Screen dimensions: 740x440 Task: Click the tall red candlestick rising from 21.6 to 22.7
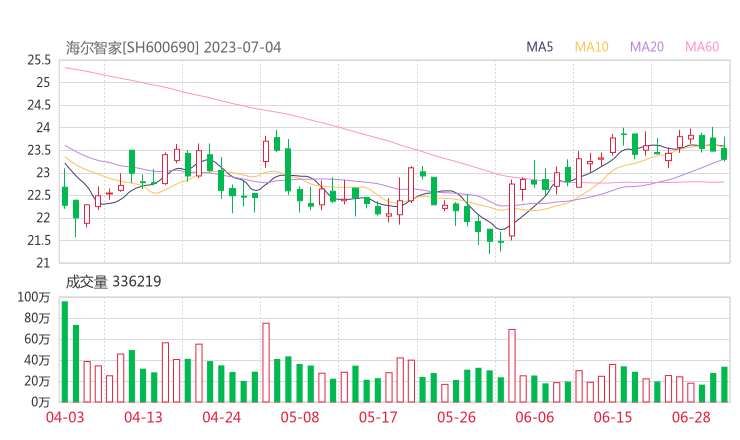click(x=512, y=208)
